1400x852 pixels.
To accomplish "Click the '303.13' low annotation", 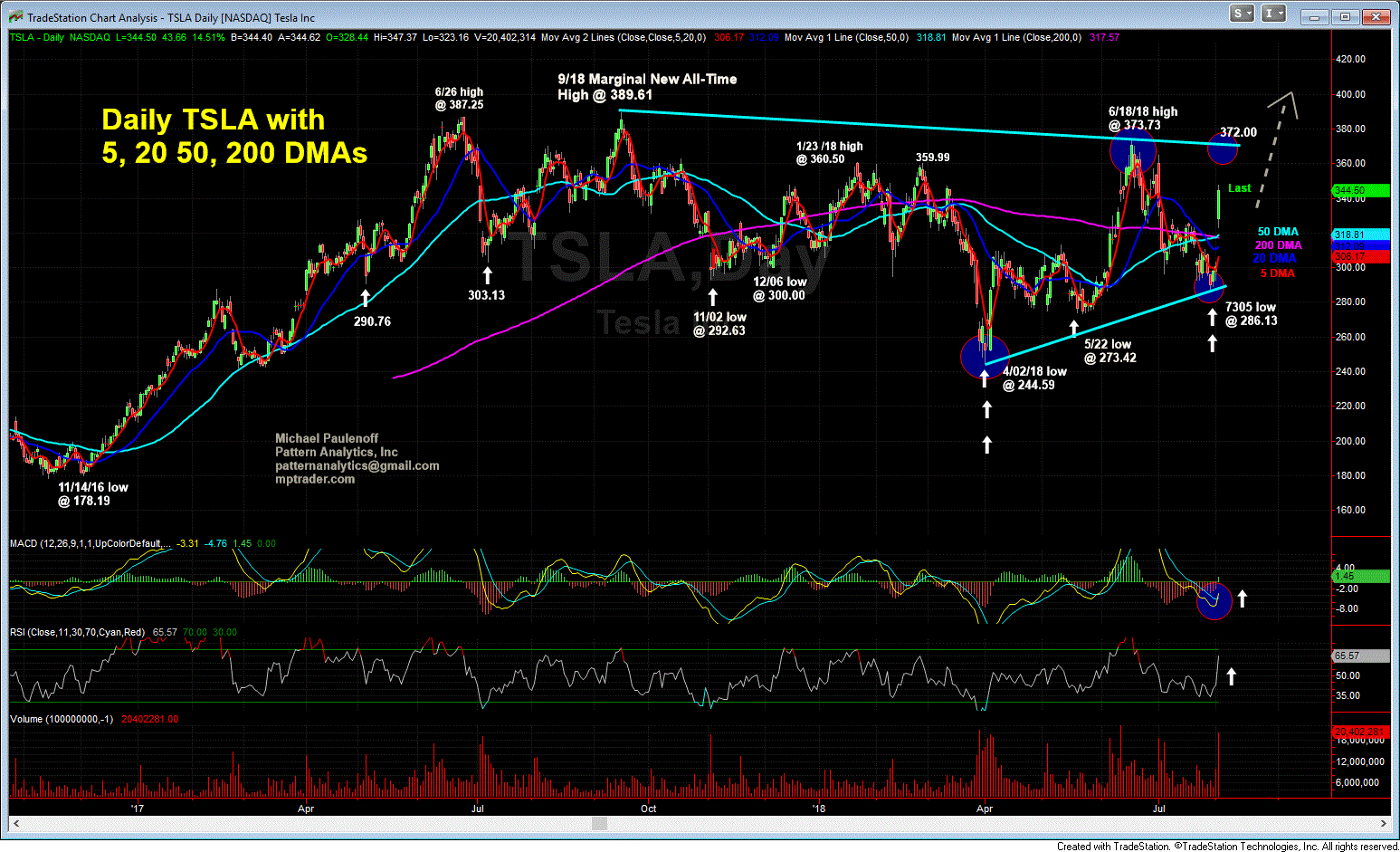I will click(x=486, y=295).
